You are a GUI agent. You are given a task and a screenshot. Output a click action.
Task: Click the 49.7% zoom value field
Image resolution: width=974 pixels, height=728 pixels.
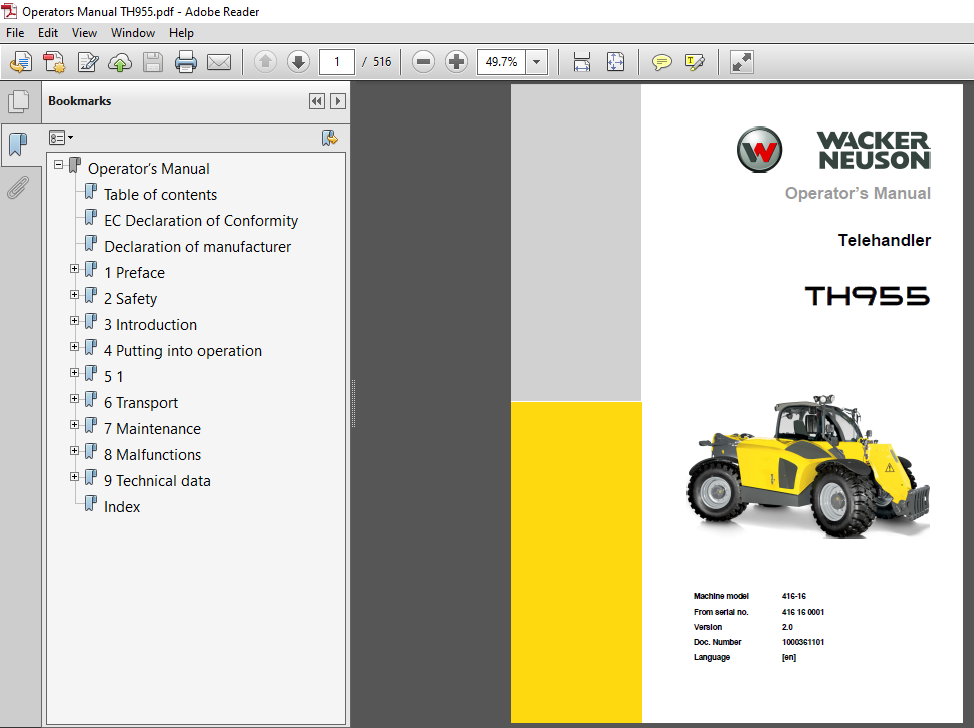tap(501, 61)
